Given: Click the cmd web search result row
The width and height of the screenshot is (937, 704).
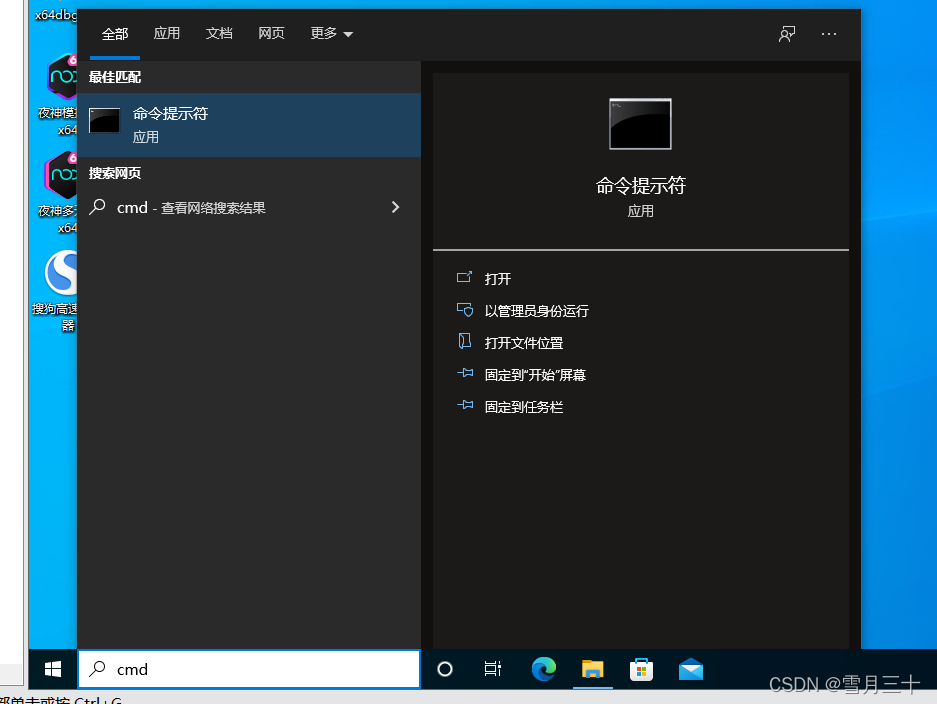Looking at the screenshot, I should (249, 207).
